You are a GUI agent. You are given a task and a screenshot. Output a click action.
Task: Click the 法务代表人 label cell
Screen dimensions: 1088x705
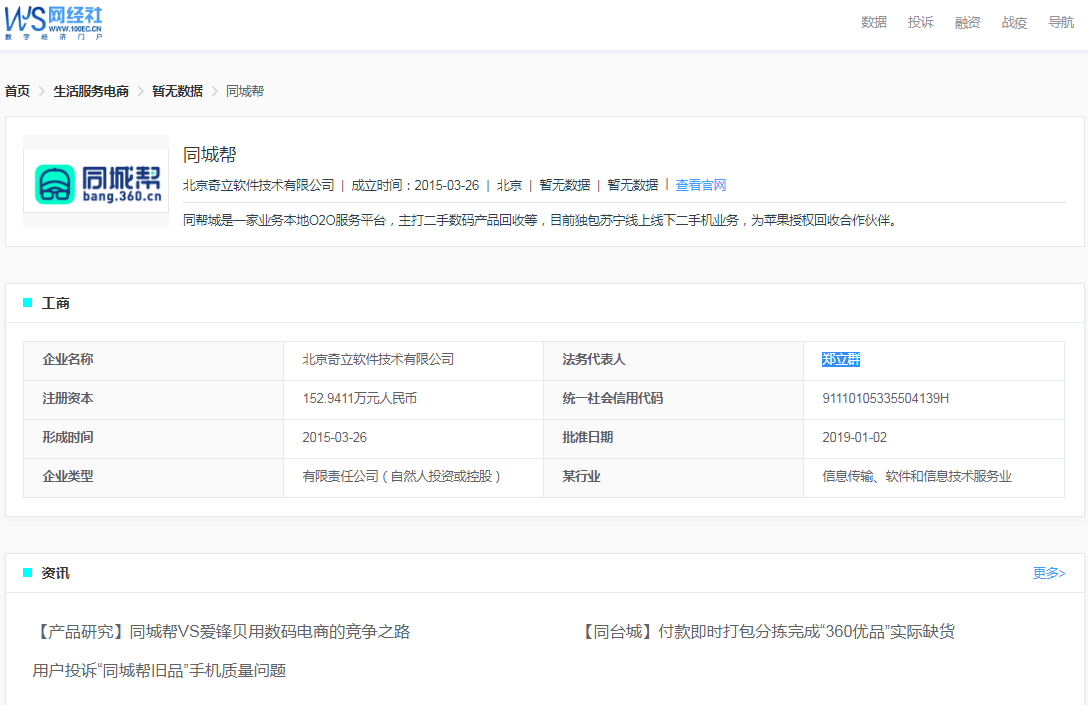(673, 359)
